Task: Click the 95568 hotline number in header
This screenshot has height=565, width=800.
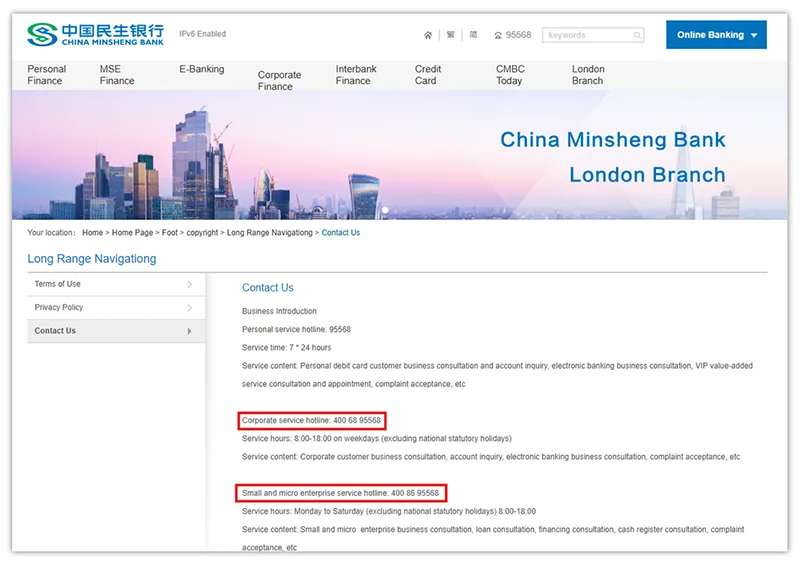Action: click(518, 35)
